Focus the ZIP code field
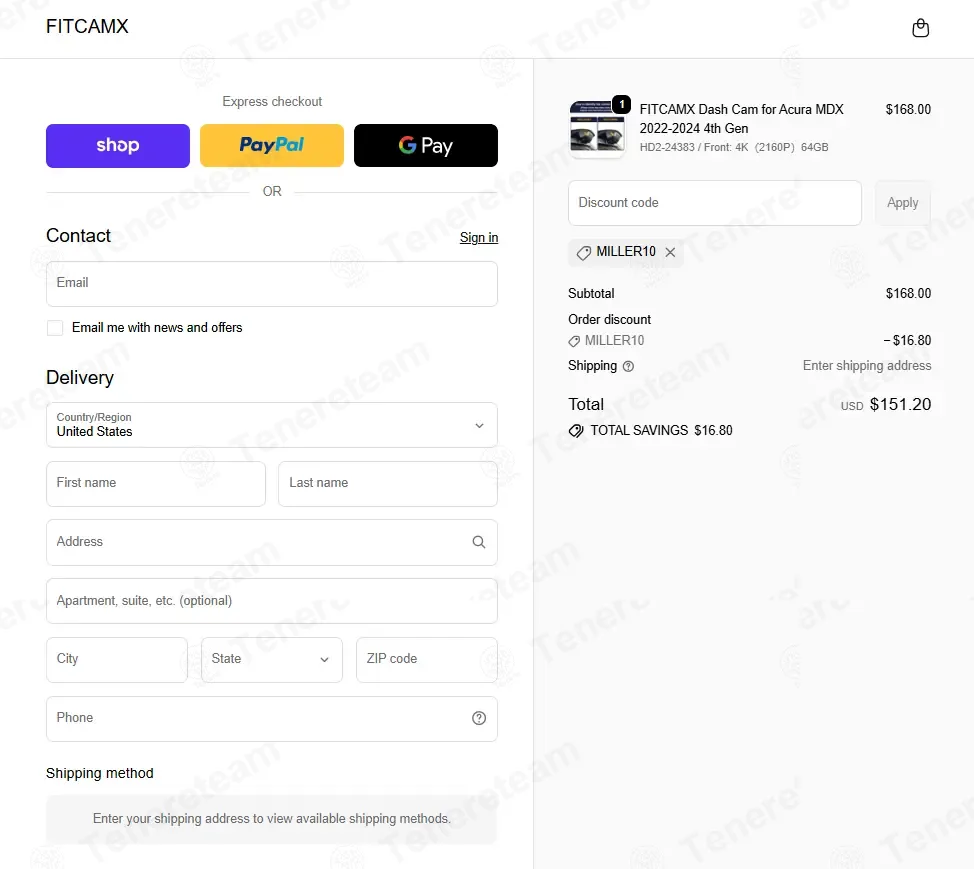 (427, 660)
